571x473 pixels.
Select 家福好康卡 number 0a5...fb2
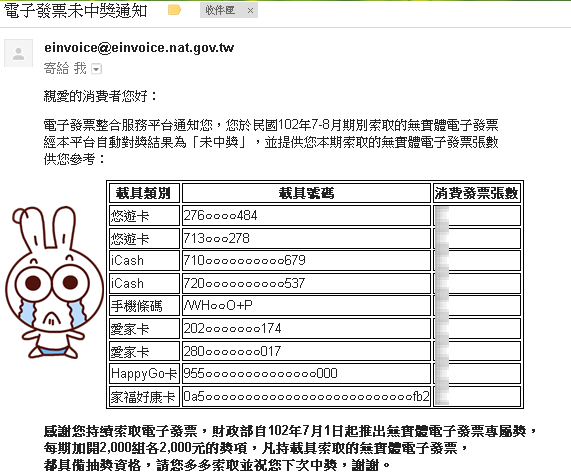306,396
